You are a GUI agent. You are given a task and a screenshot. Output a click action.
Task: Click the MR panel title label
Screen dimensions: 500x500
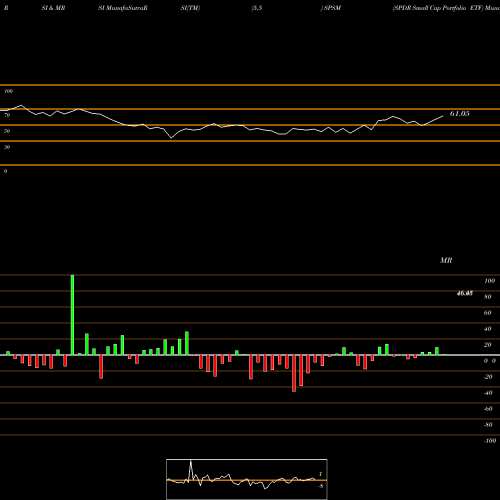[x=446, y=260]
